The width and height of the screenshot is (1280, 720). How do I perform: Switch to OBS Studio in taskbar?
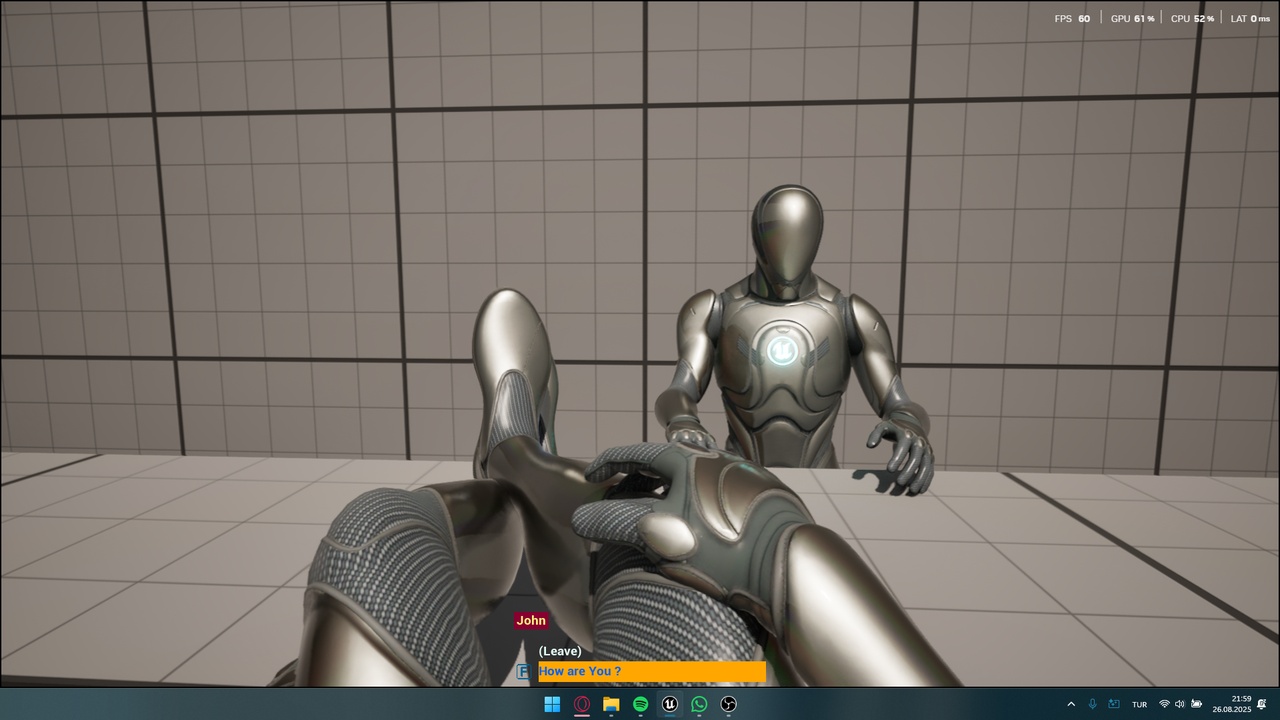coord(729,704)
